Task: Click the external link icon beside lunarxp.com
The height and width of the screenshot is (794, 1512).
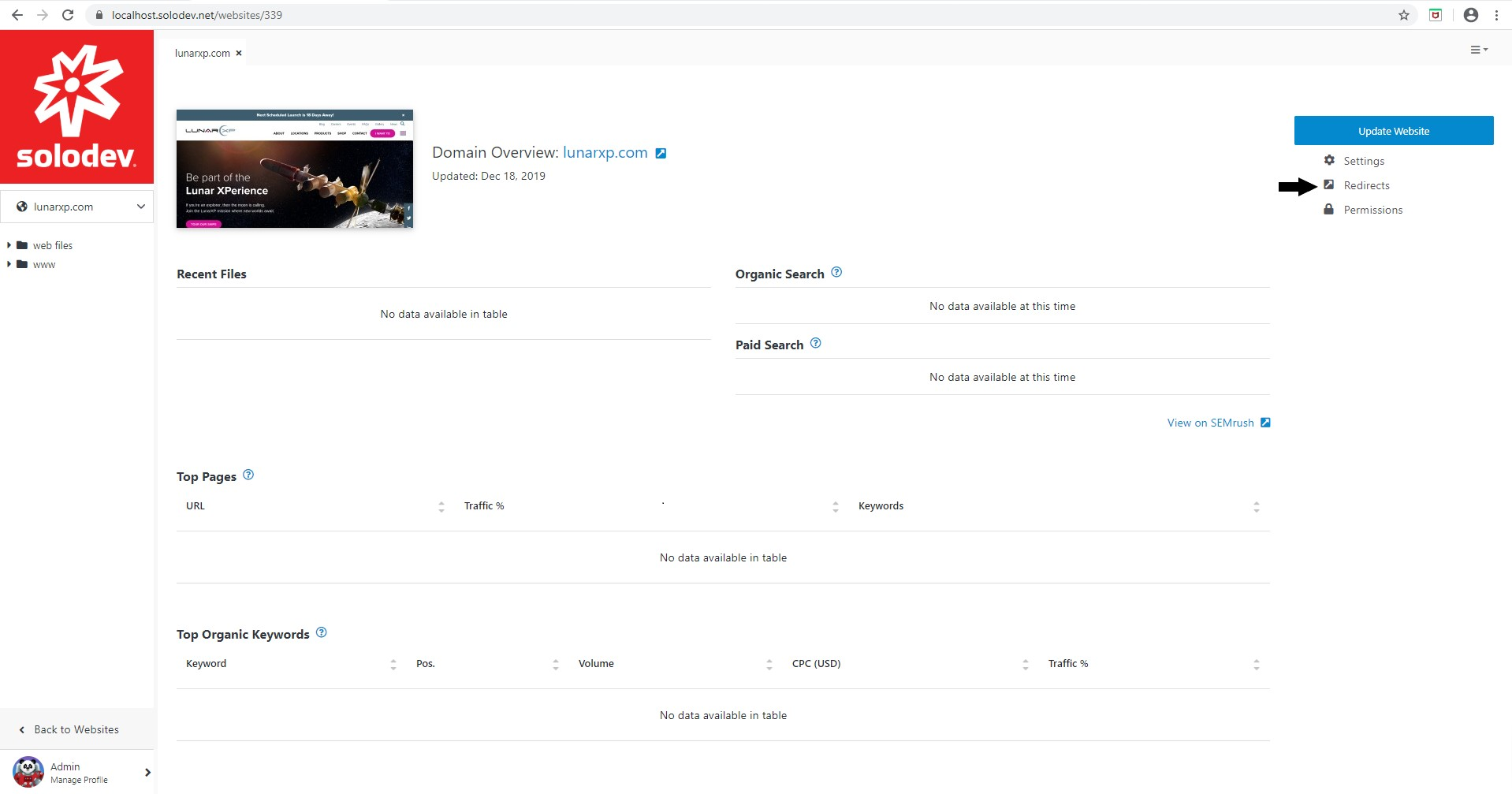Action: click(661, 153)
